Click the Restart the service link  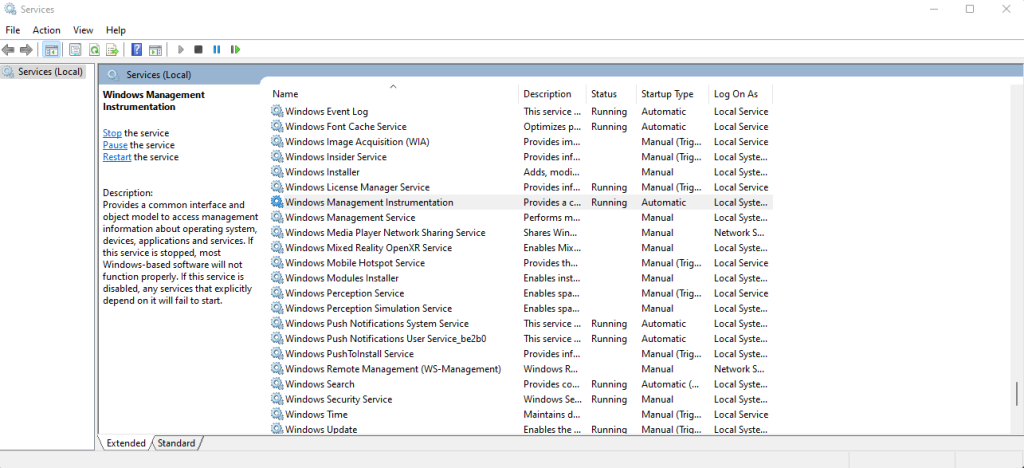click(117, 157)
